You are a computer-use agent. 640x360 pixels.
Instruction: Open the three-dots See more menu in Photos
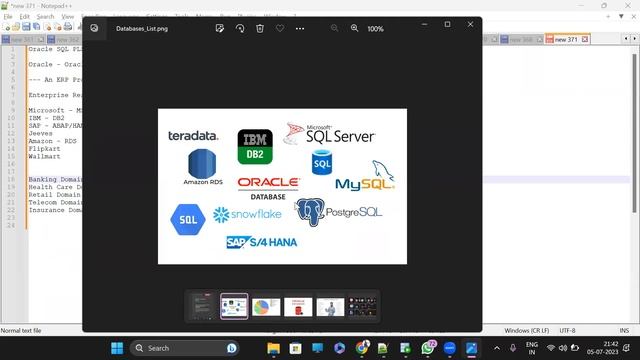pos(300,29)
